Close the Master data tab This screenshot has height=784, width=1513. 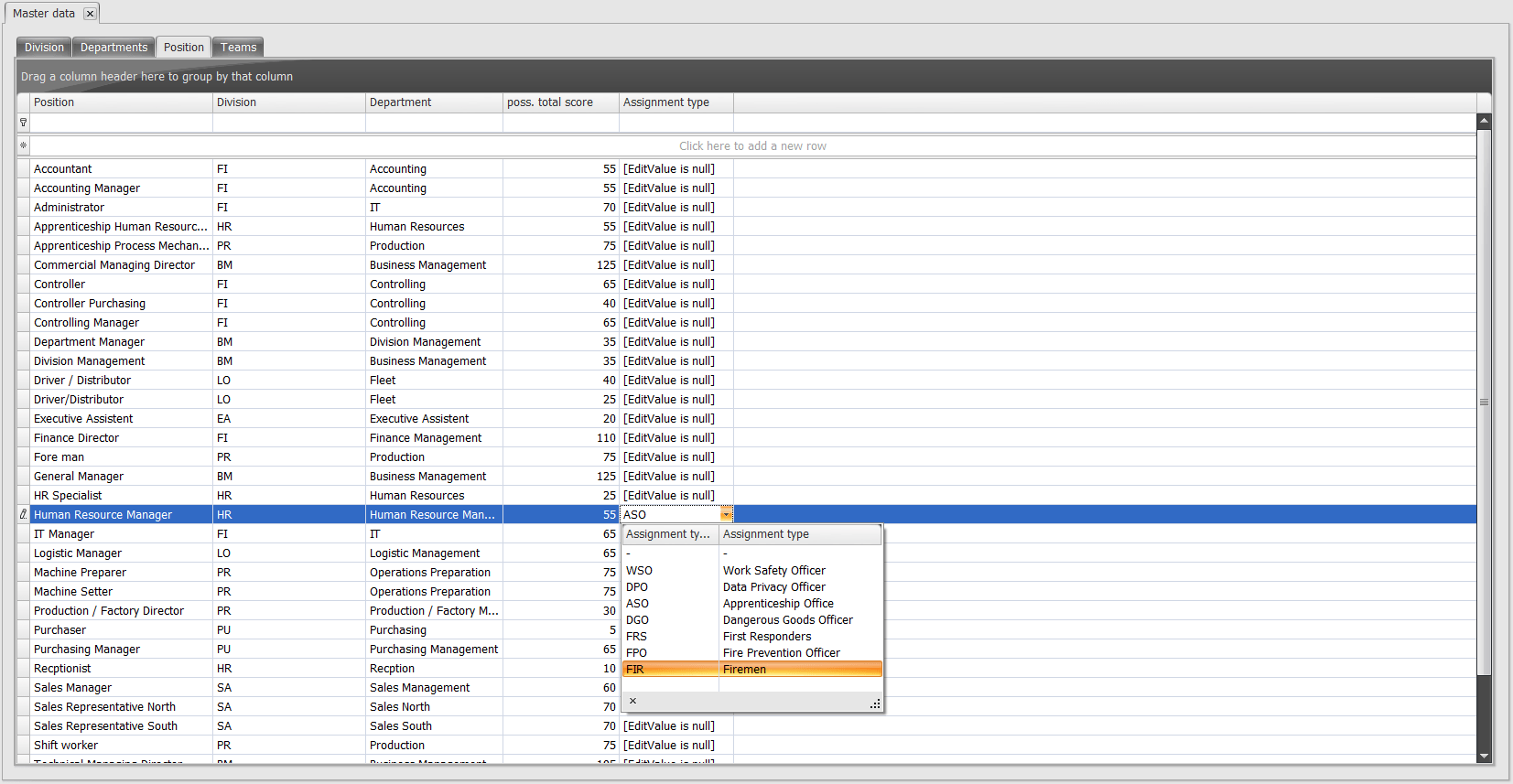point(90,14)
